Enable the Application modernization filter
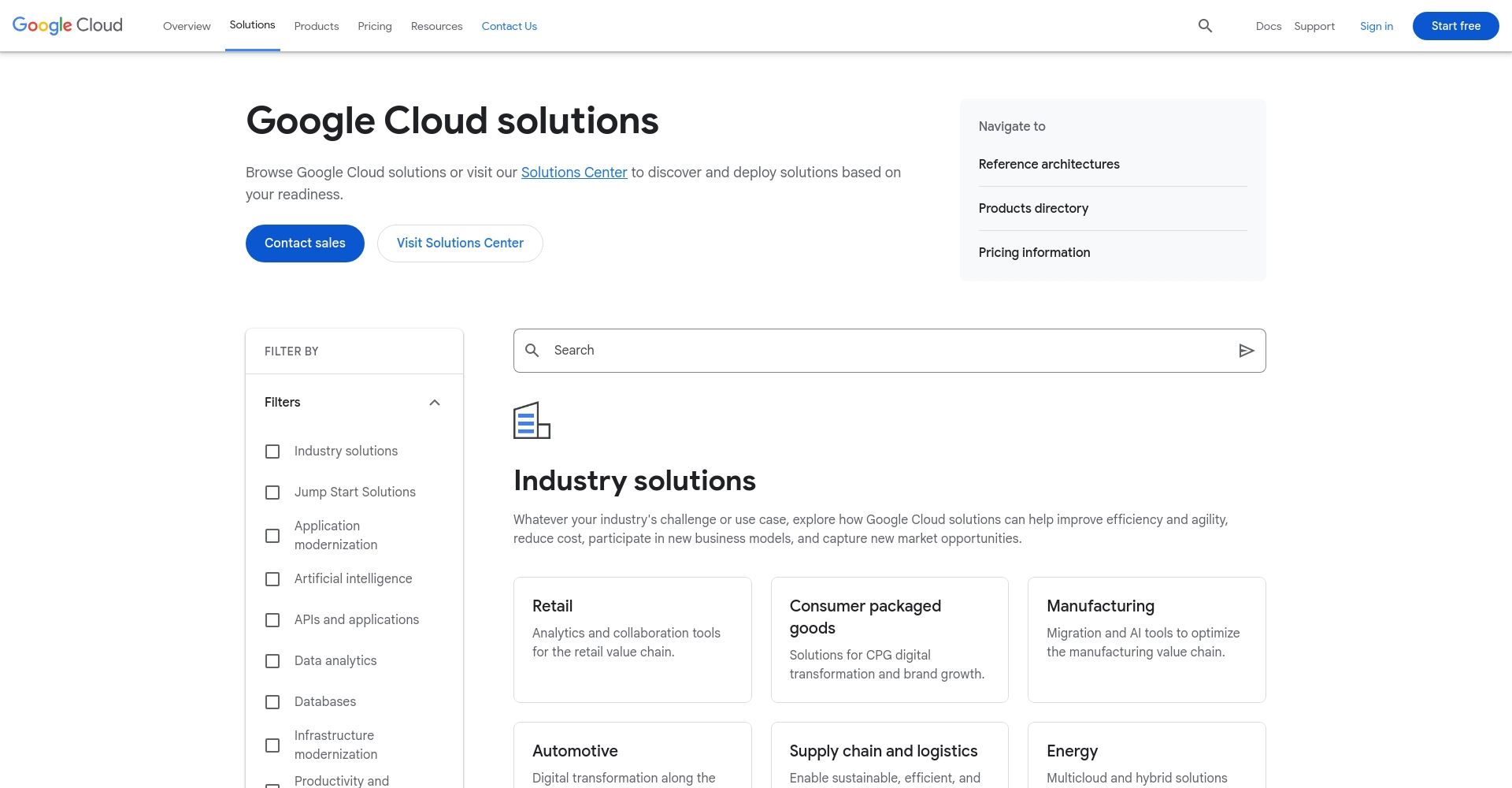 272,536
